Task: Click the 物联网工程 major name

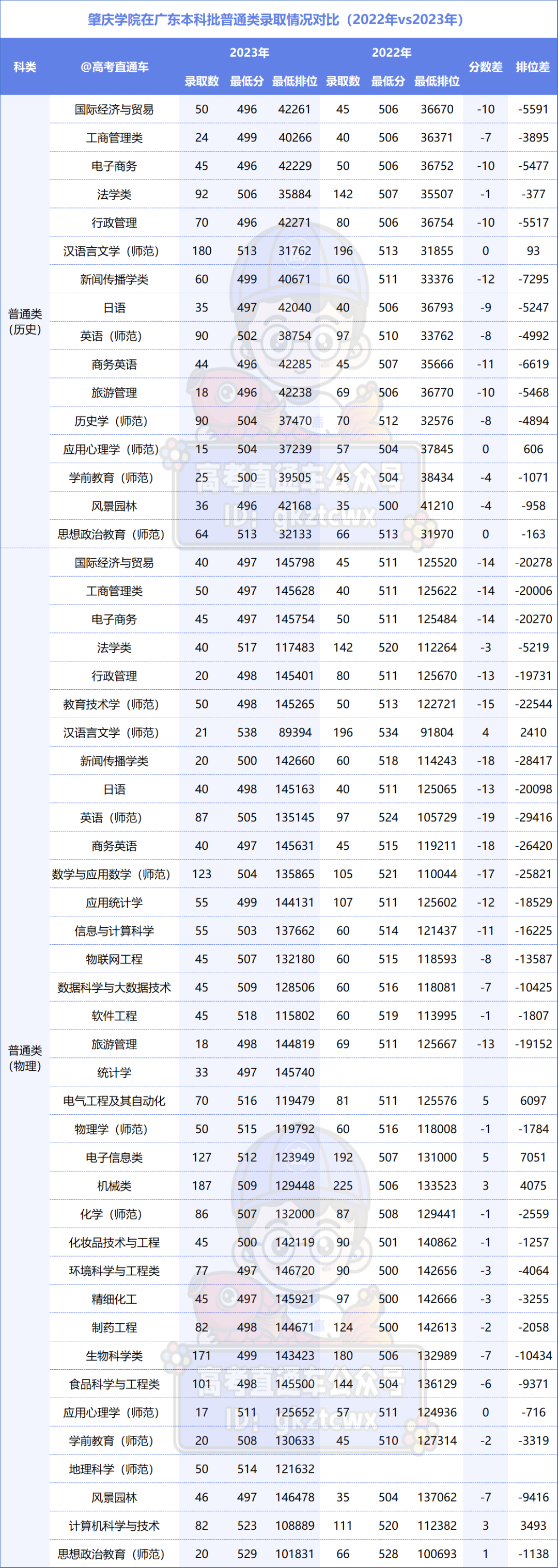Action: click(115, 959)
